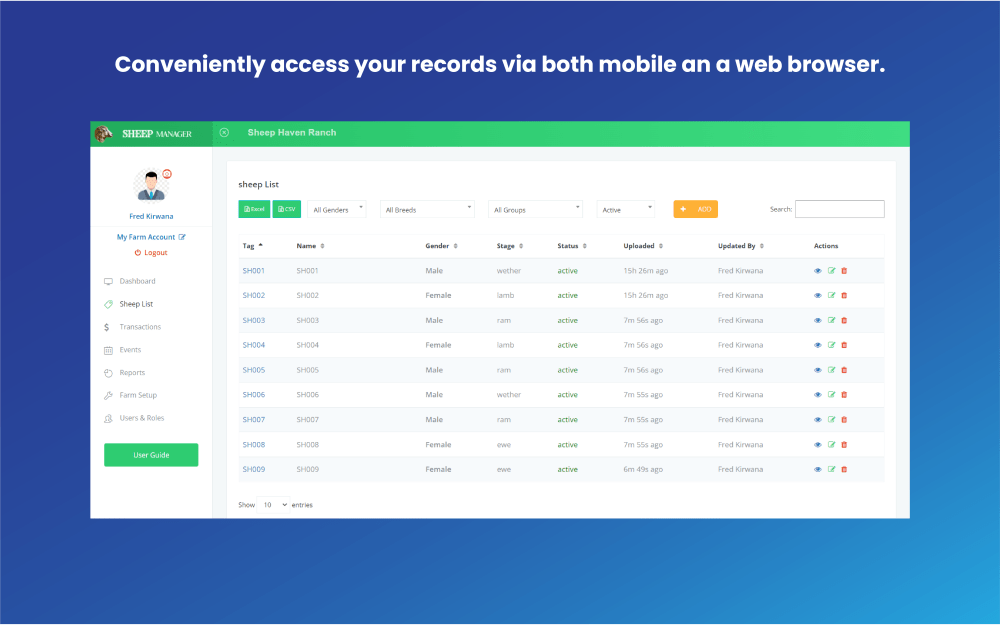This screenshot has width=1000, height=625.
Task: Open Transactions in the sidebar
Action: (140, 327)
